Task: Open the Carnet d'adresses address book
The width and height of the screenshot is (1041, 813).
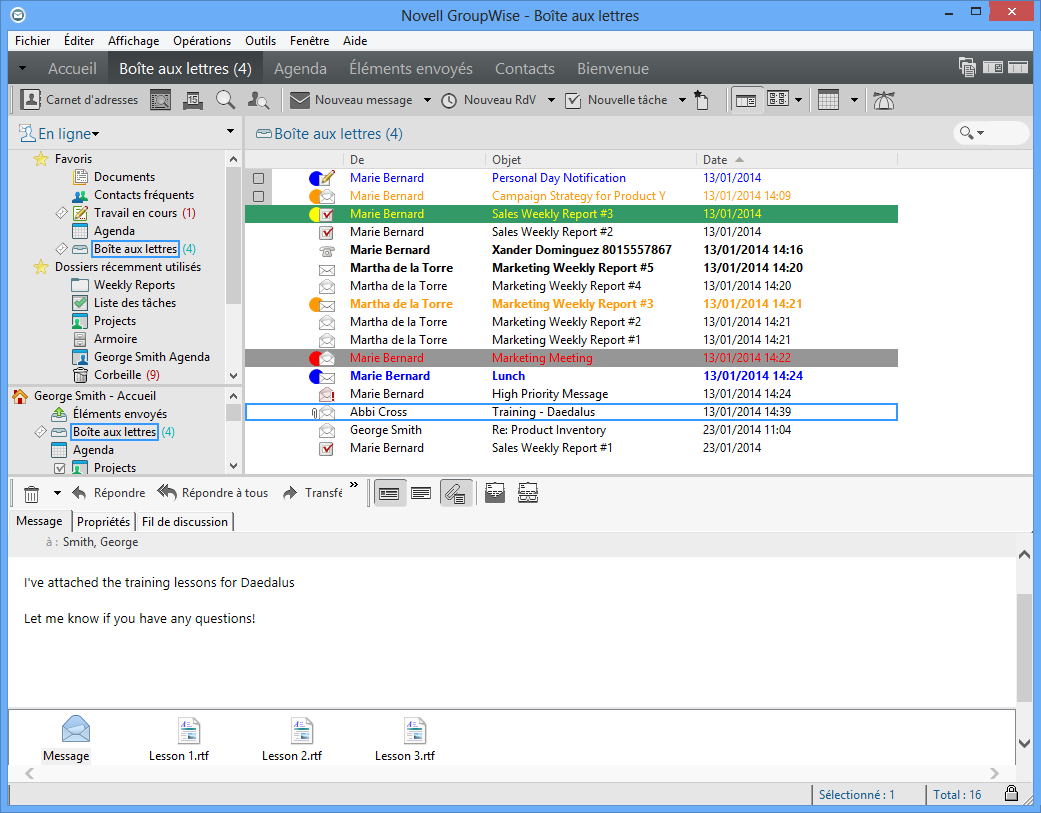Action: tap(79, 100)
